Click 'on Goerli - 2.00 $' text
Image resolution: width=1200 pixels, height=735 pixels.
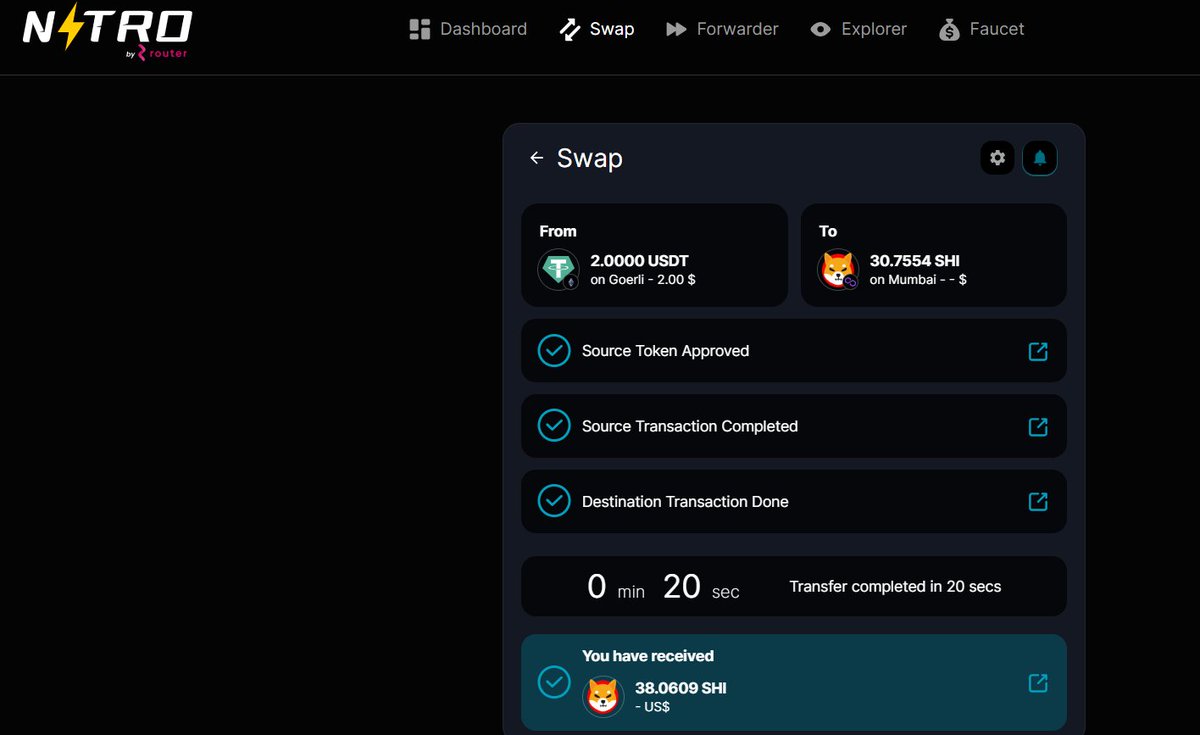click(x=643, y=280)
